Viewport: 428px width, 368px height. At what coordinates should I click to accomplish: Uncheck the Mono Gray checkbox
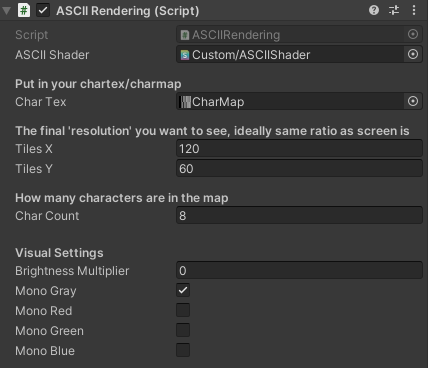[183, 290]
